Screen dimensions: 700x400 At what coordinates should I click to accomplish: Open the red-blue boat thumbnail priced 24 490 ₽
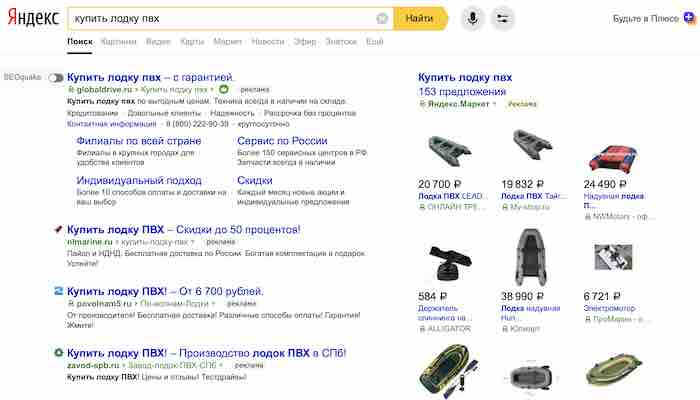613,158
